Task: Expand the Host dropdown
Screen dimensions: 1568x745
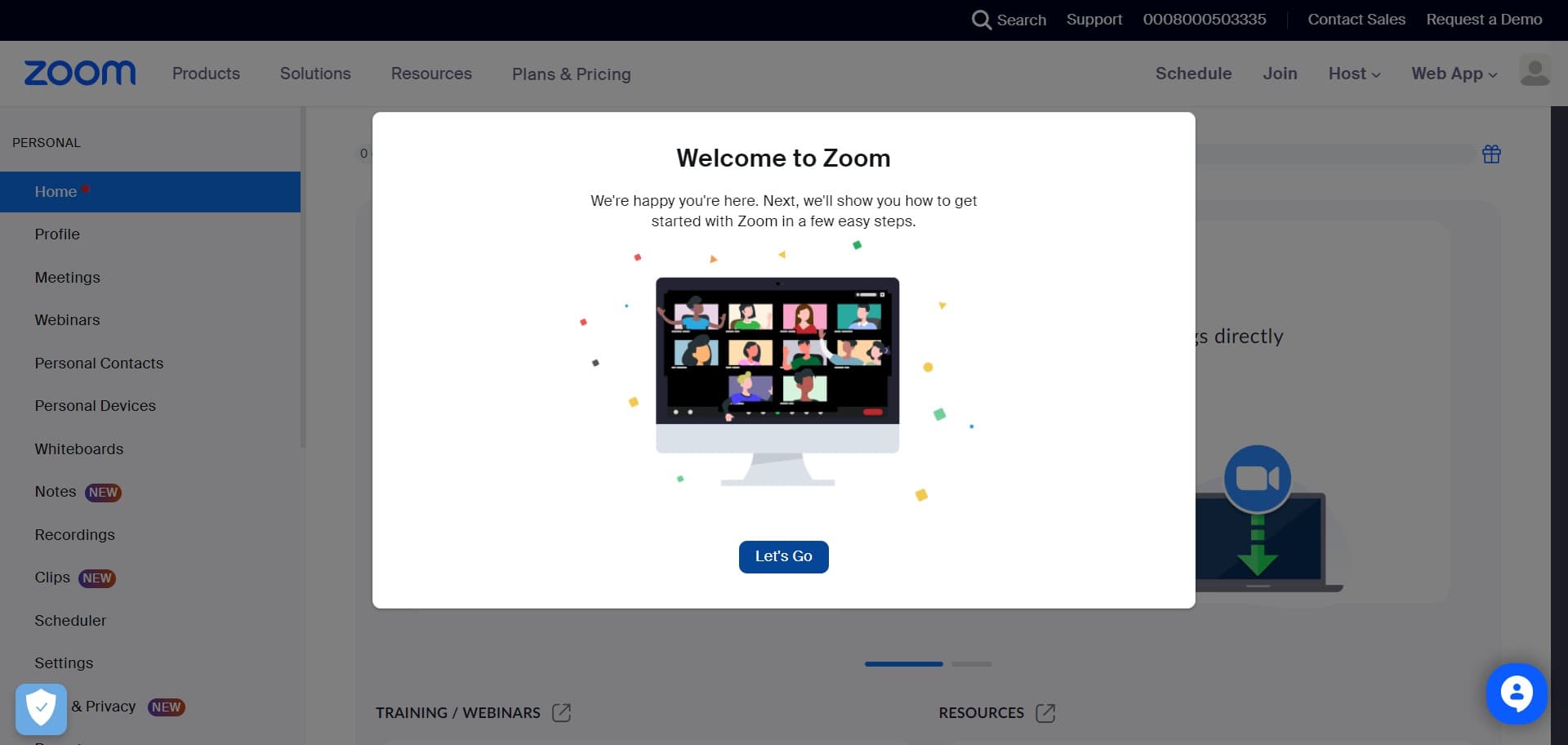Action: click(x=1354, y=74)
